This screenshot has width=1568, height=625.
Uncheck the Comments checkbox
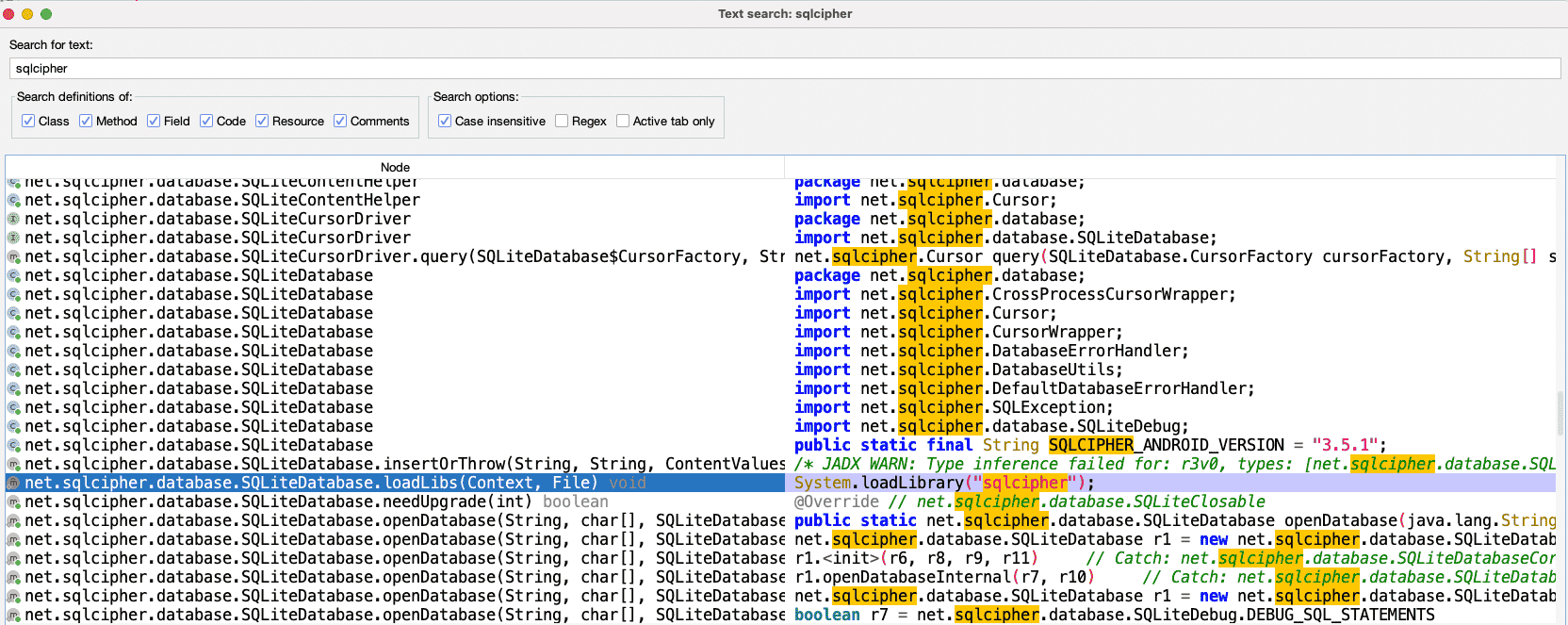coord(340,121)
